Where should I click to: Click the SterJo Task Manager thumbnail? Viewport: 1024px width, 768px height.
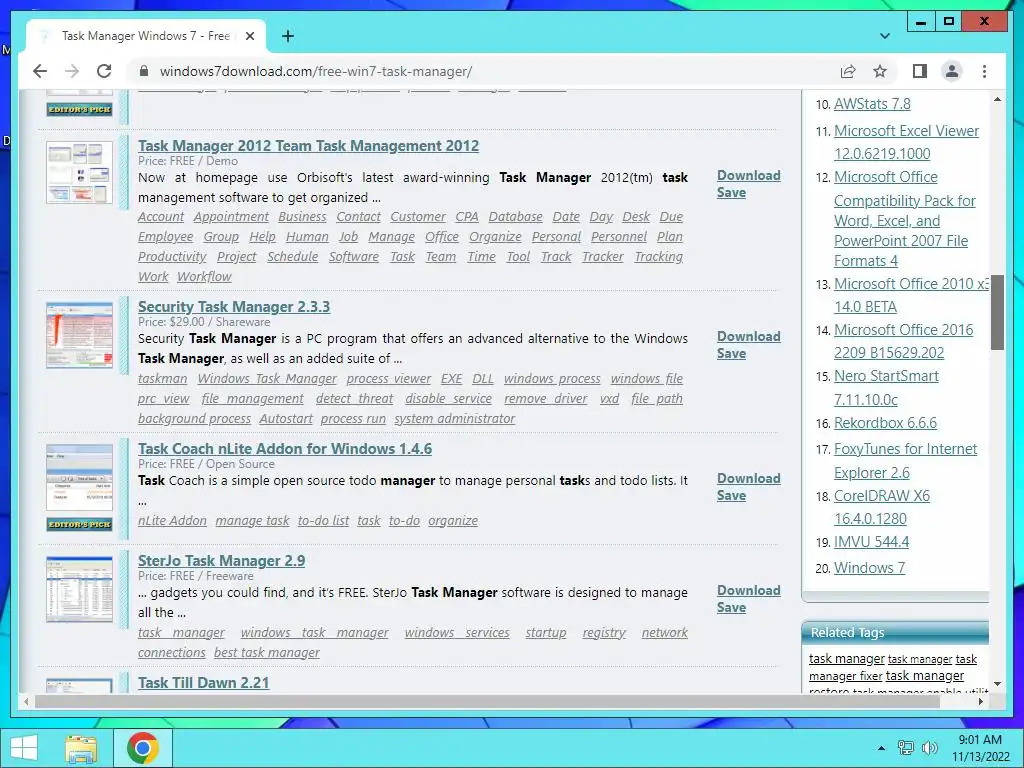point(79,589)
